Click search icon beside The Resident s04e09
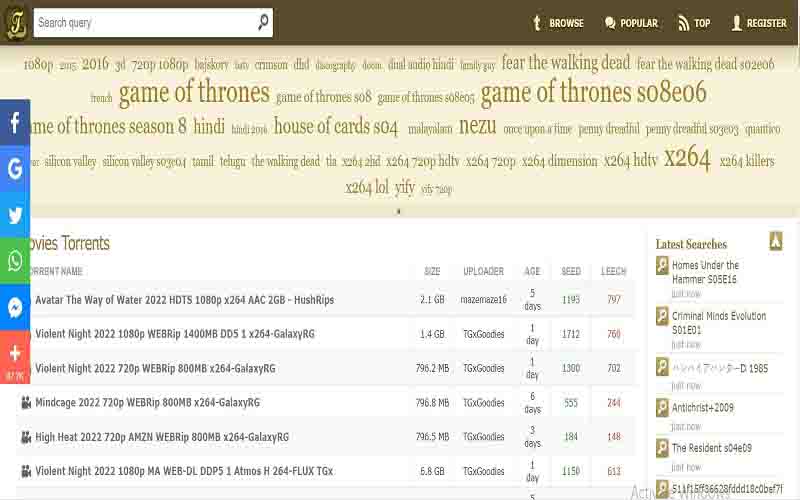 tap(662, 448)
